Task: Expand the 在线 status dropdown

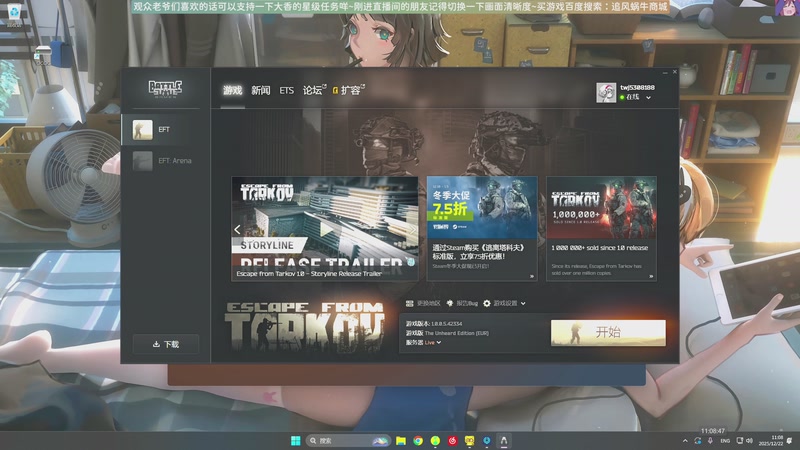Action: (x=635, y=97)
